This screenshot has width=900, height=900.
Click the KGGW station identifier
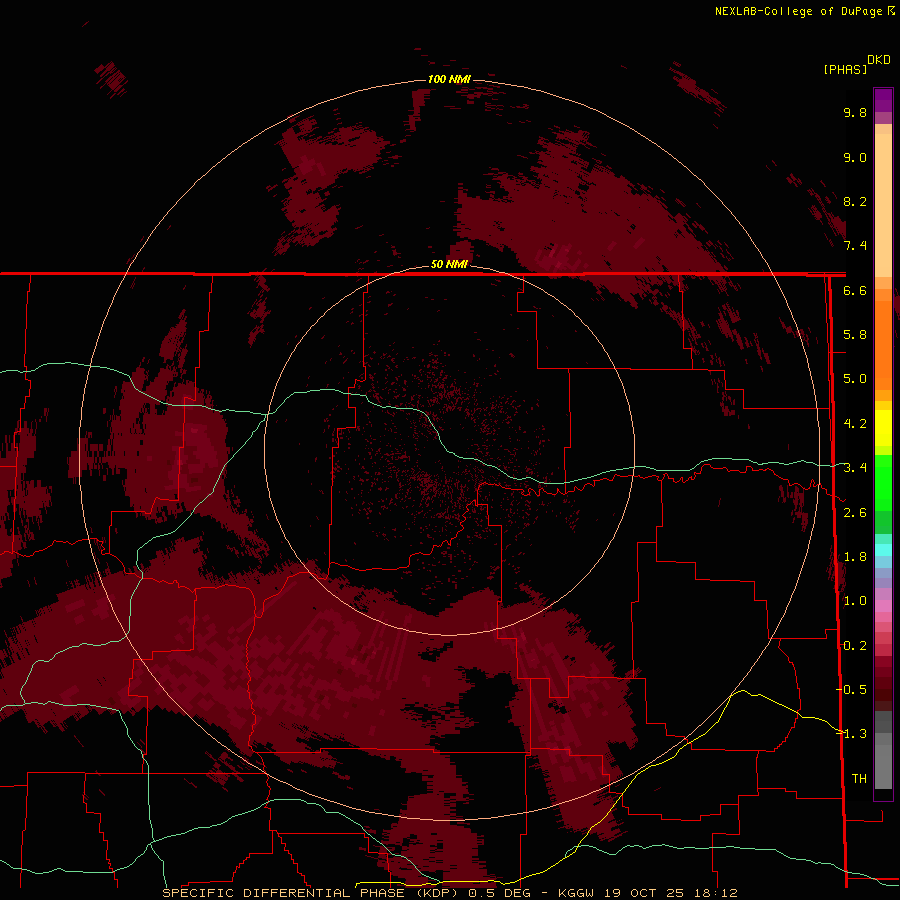tap(576, 893)
